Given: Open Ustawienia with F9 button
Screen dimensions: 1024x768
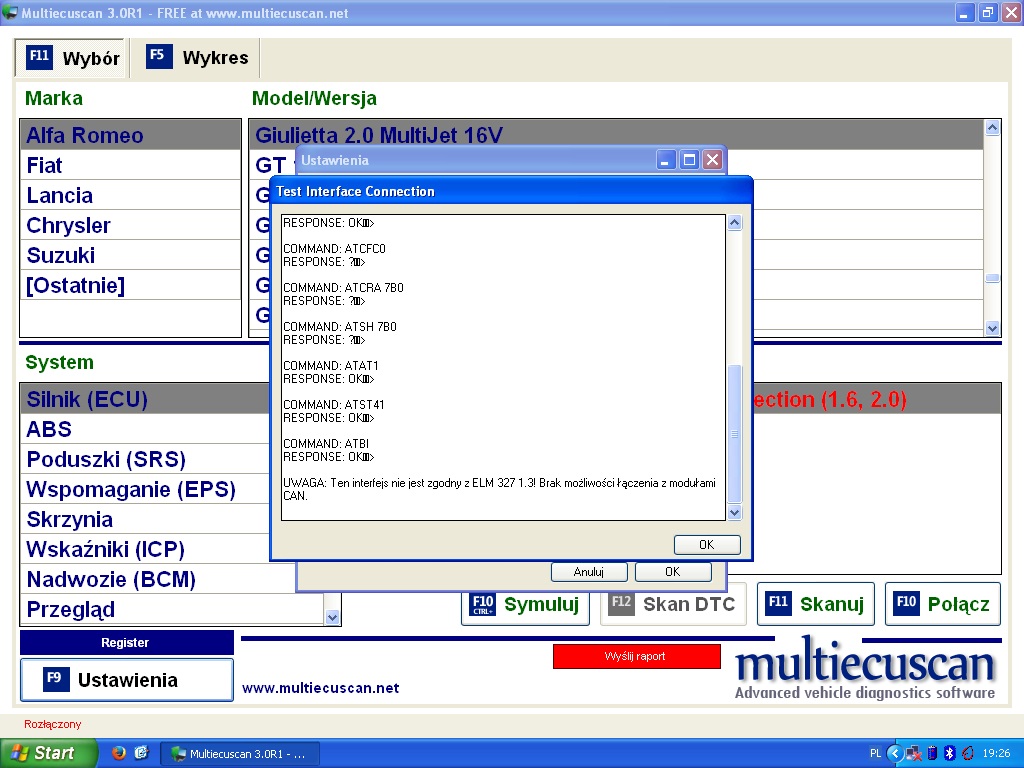Looking at the screenshot, I should point(127,680).
